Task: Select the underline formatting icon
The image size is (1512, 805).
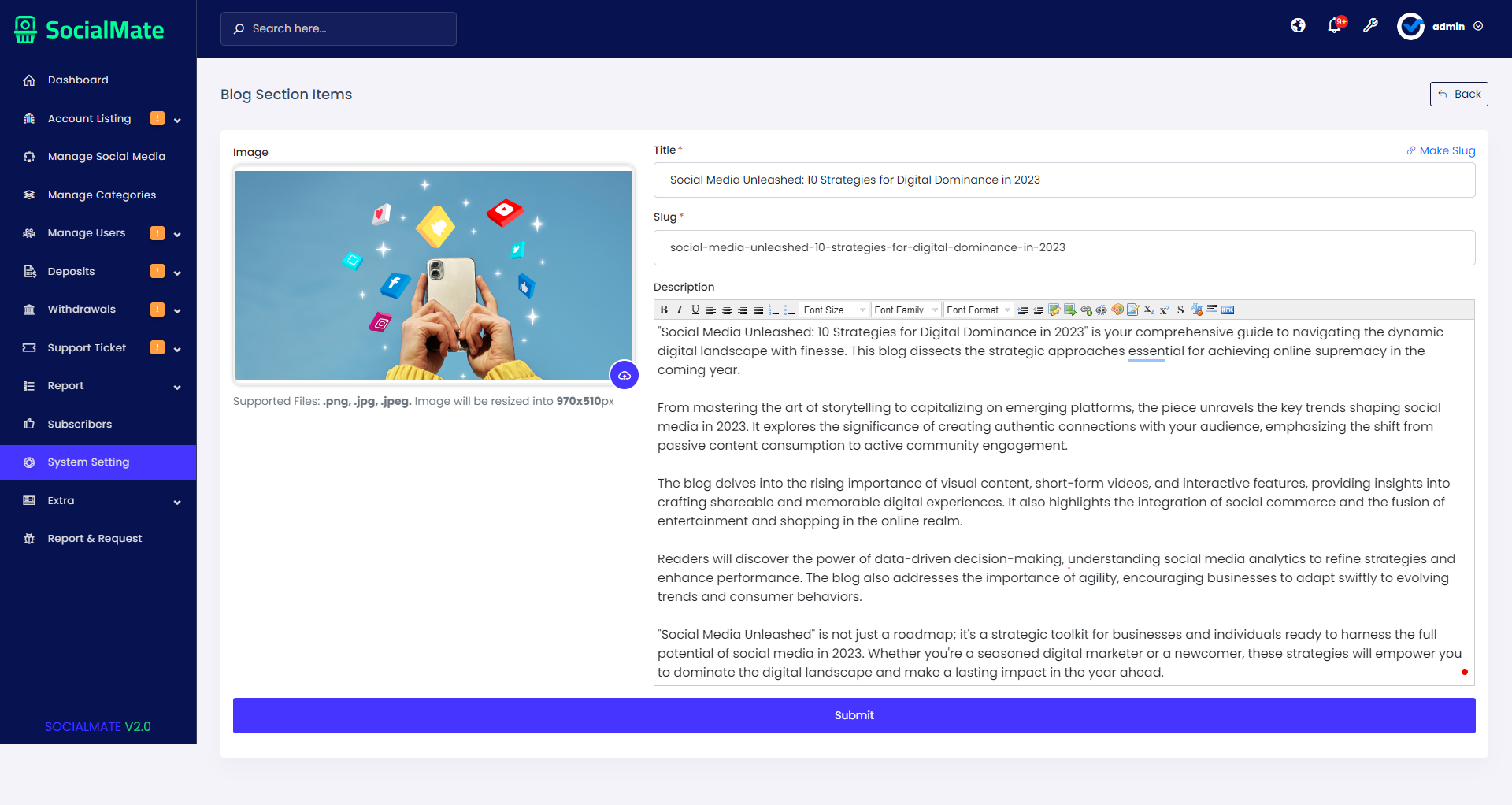Action: (x=695, y=310)
